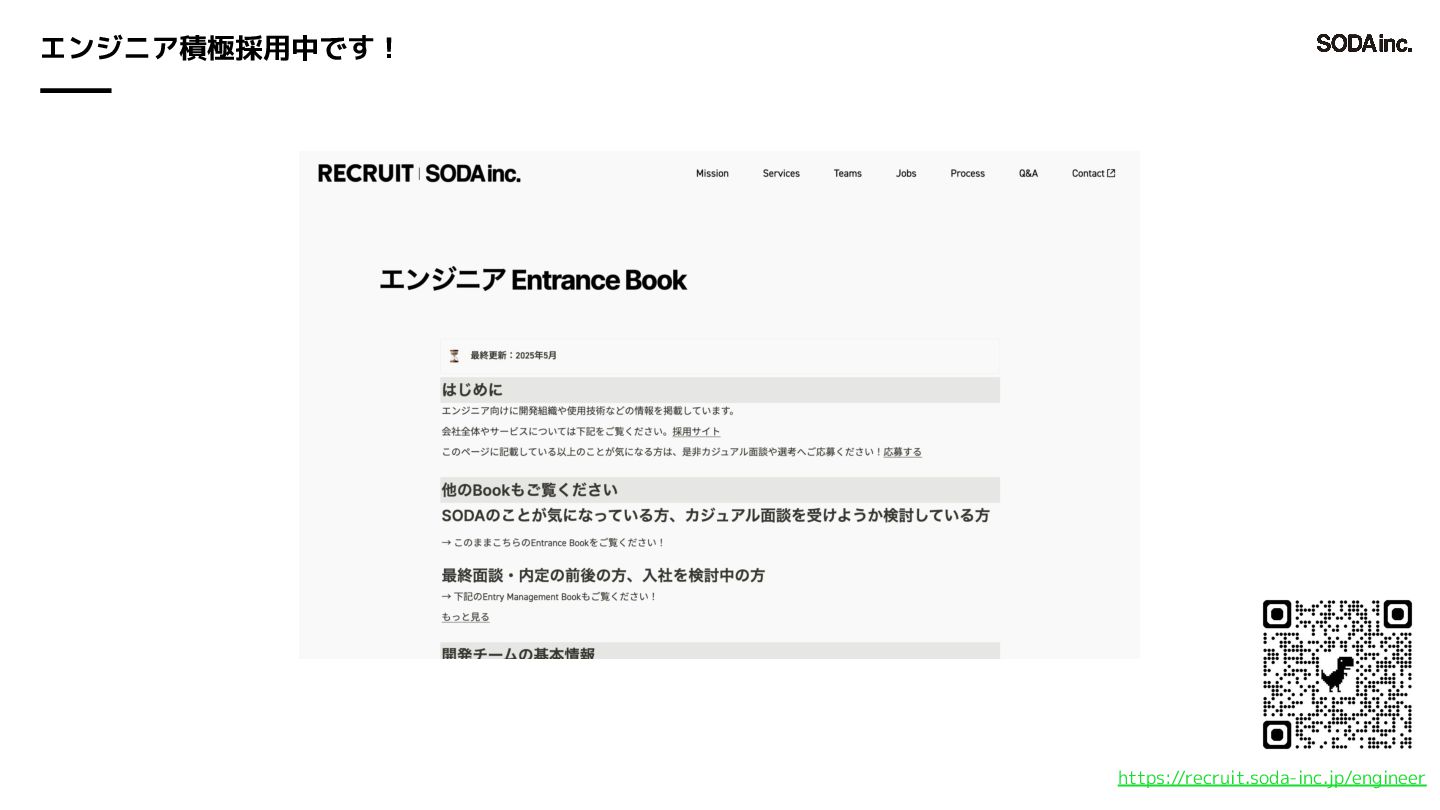
Task: Open the Process menu item
Action: [x=967, y=173]
